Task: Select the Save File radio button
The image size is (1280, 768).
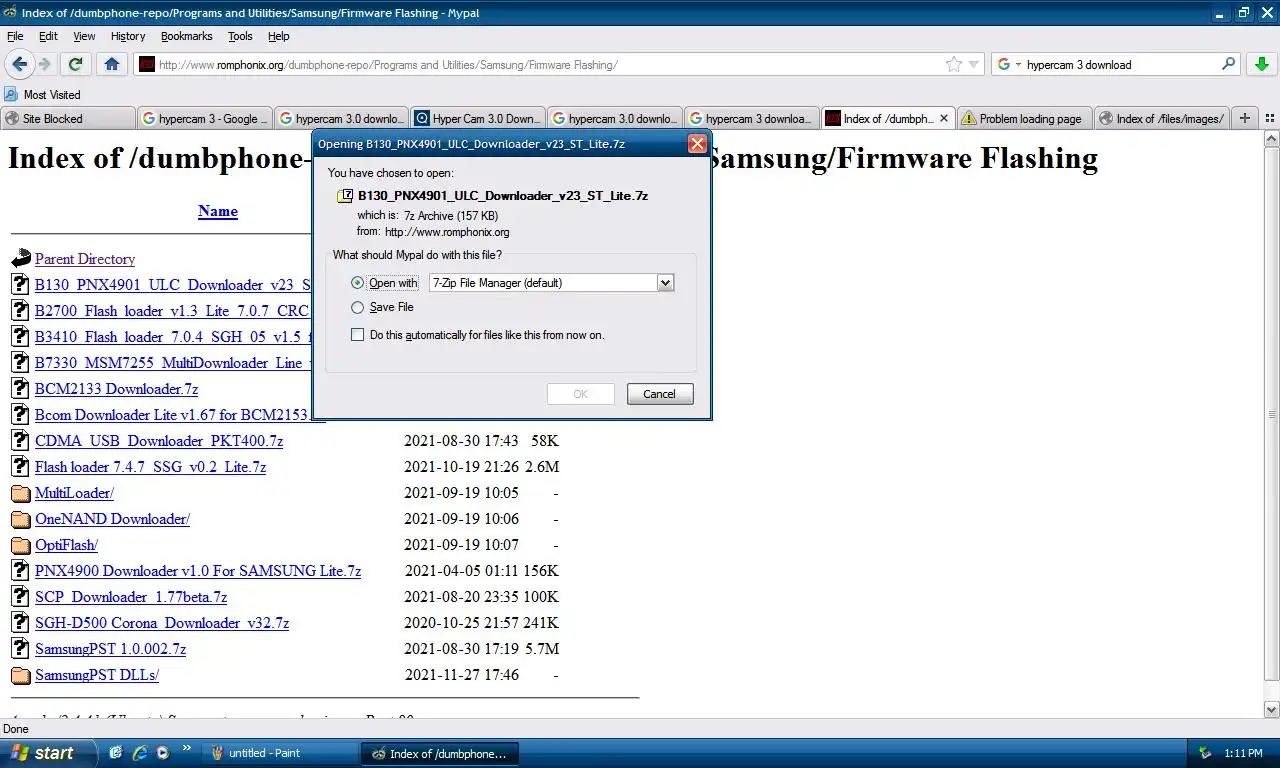Action: 358,307
